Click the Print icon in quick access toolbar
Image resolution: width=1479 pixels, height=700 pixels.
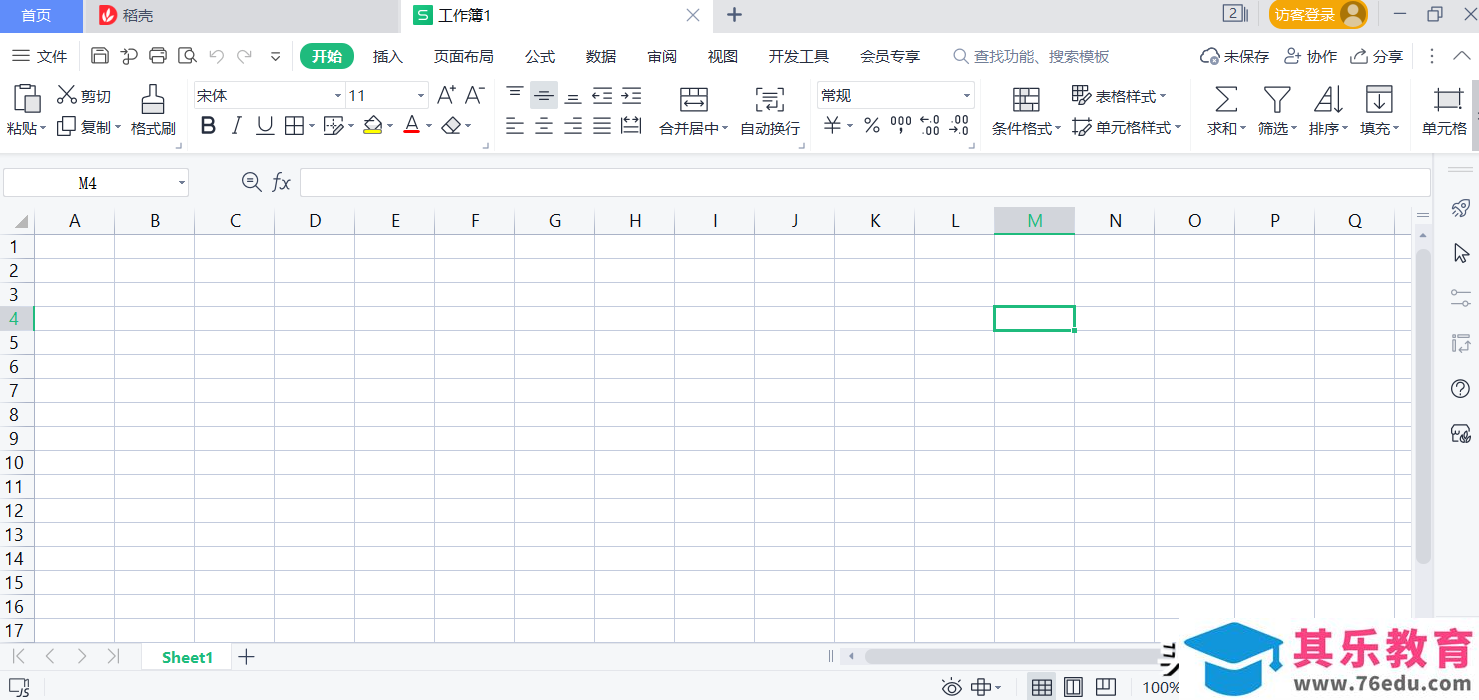158,56
